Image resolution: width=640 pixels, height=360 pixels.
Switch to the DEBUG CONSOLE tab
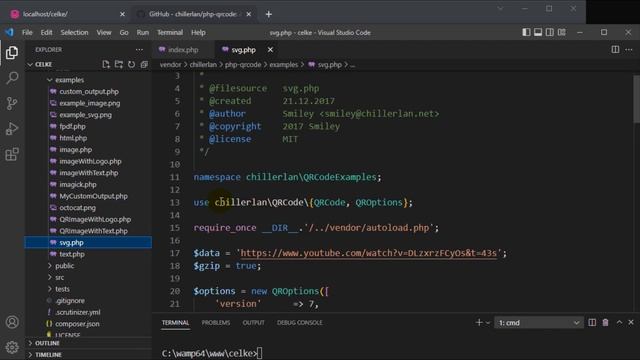pyautogui.click(x=300, y=322)
